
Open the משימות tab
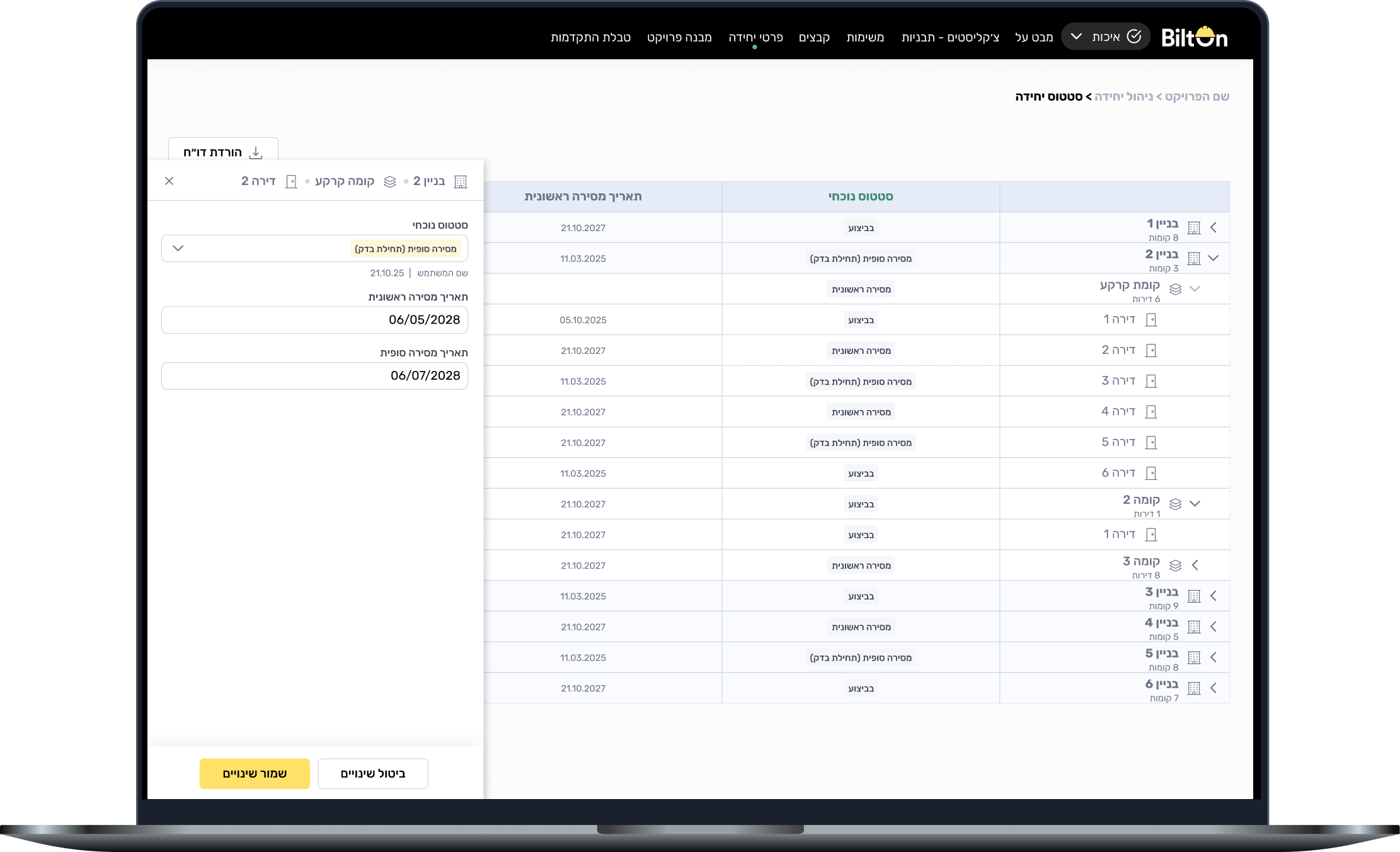(865, 37)
